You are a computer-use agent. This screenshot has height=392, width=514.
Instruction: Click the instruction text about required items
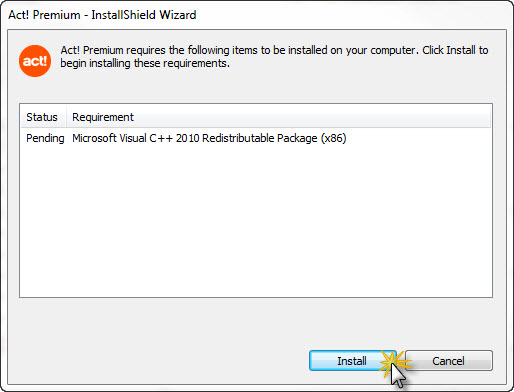274,56
